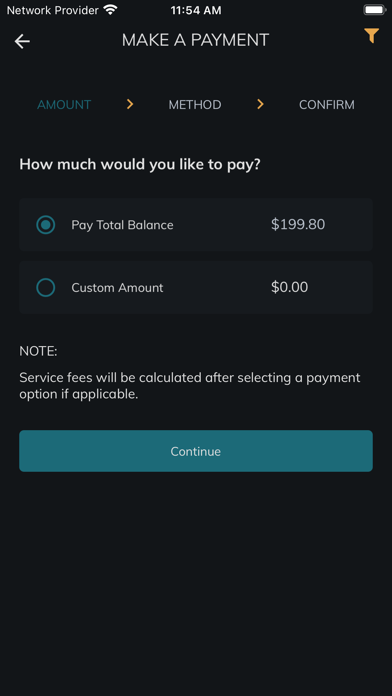
Task: Tap the battery indicator icon
Action: (x=374, y=10)
